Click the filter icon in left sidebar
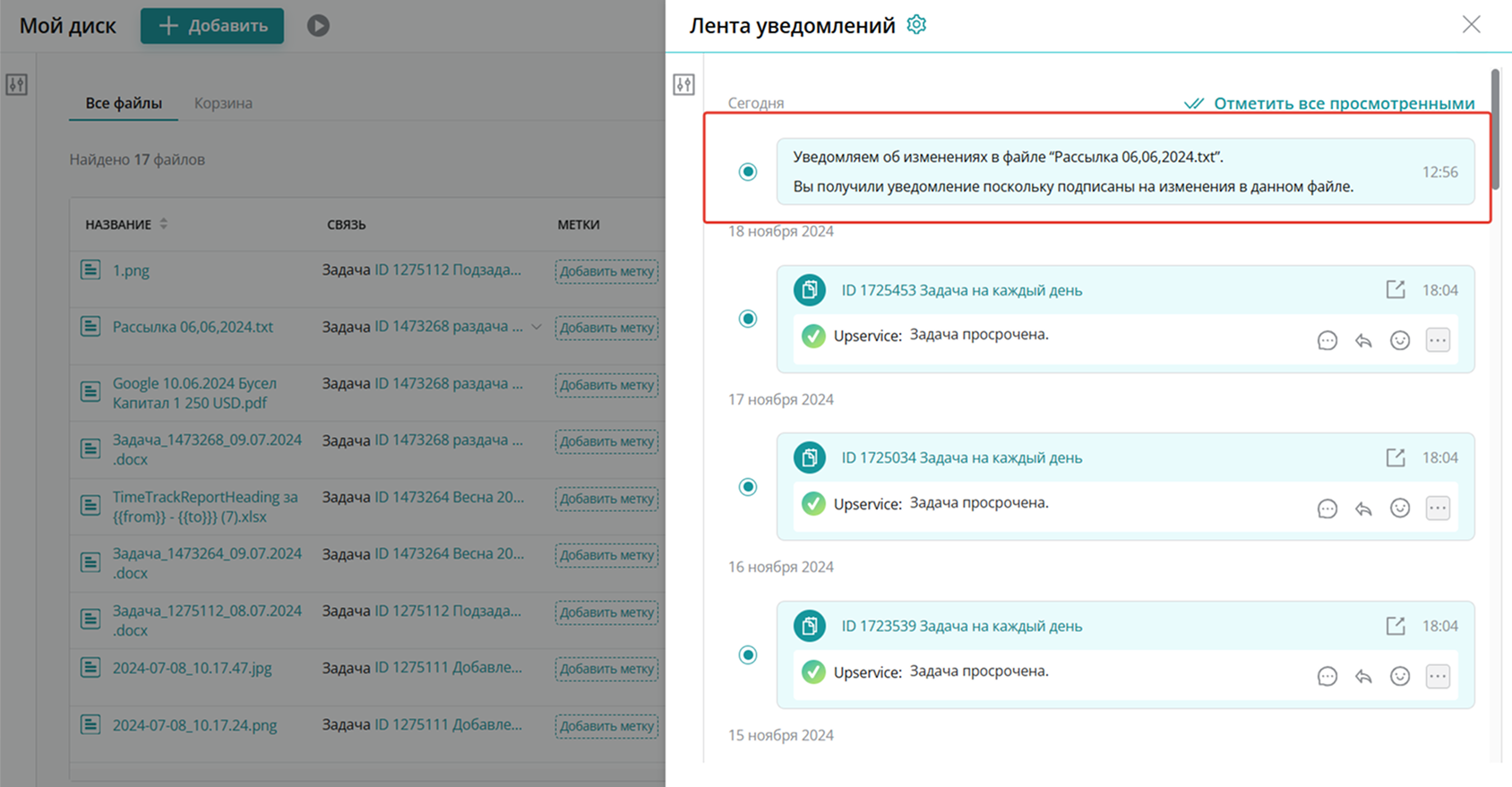This screenshot has height=787, width=1512. click(17, 85)
